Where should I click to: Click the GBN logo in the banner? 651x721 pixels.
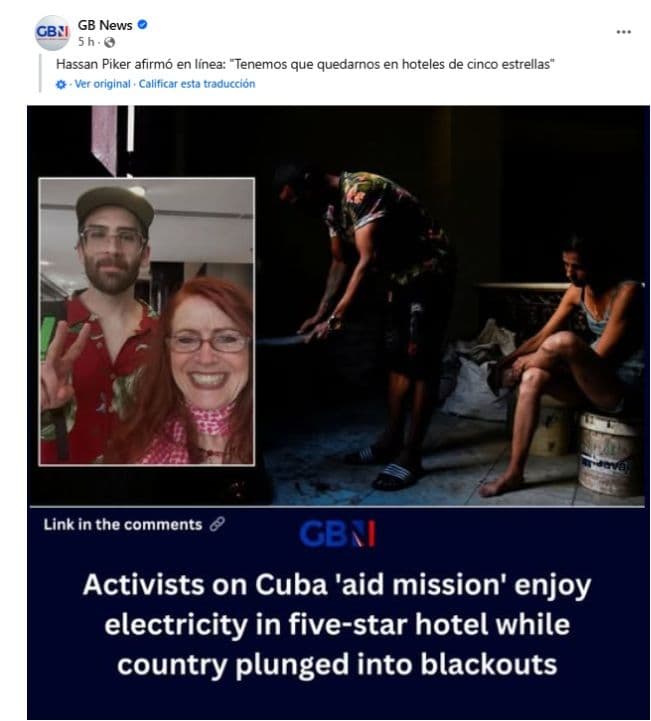click(337, 534)
